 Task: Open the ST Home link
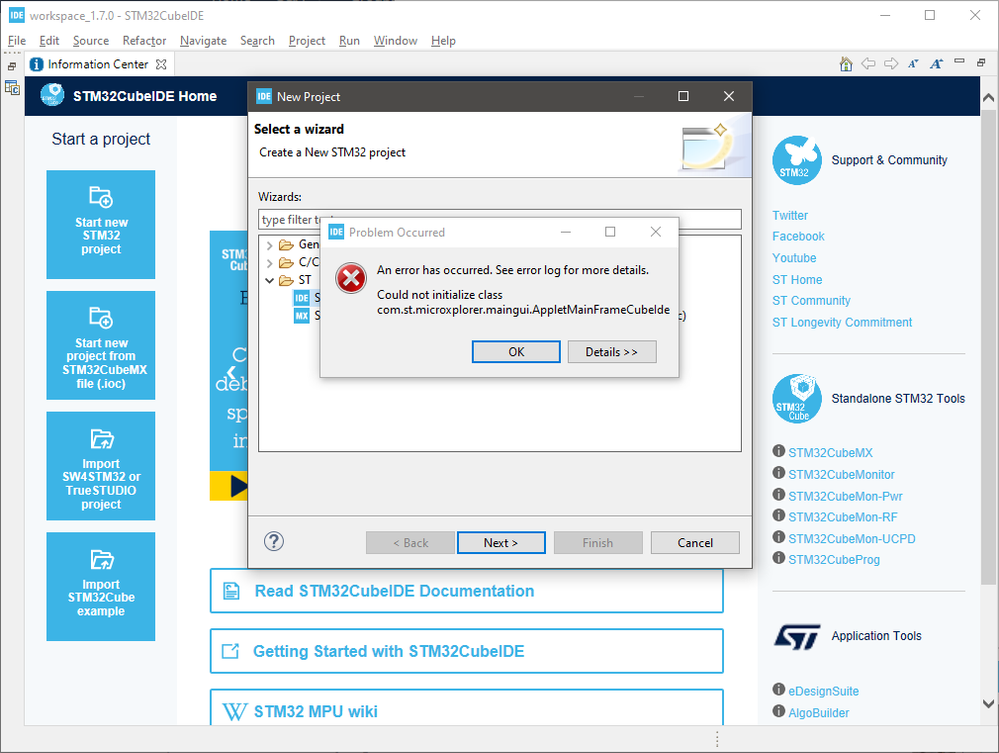click(797, 280)
